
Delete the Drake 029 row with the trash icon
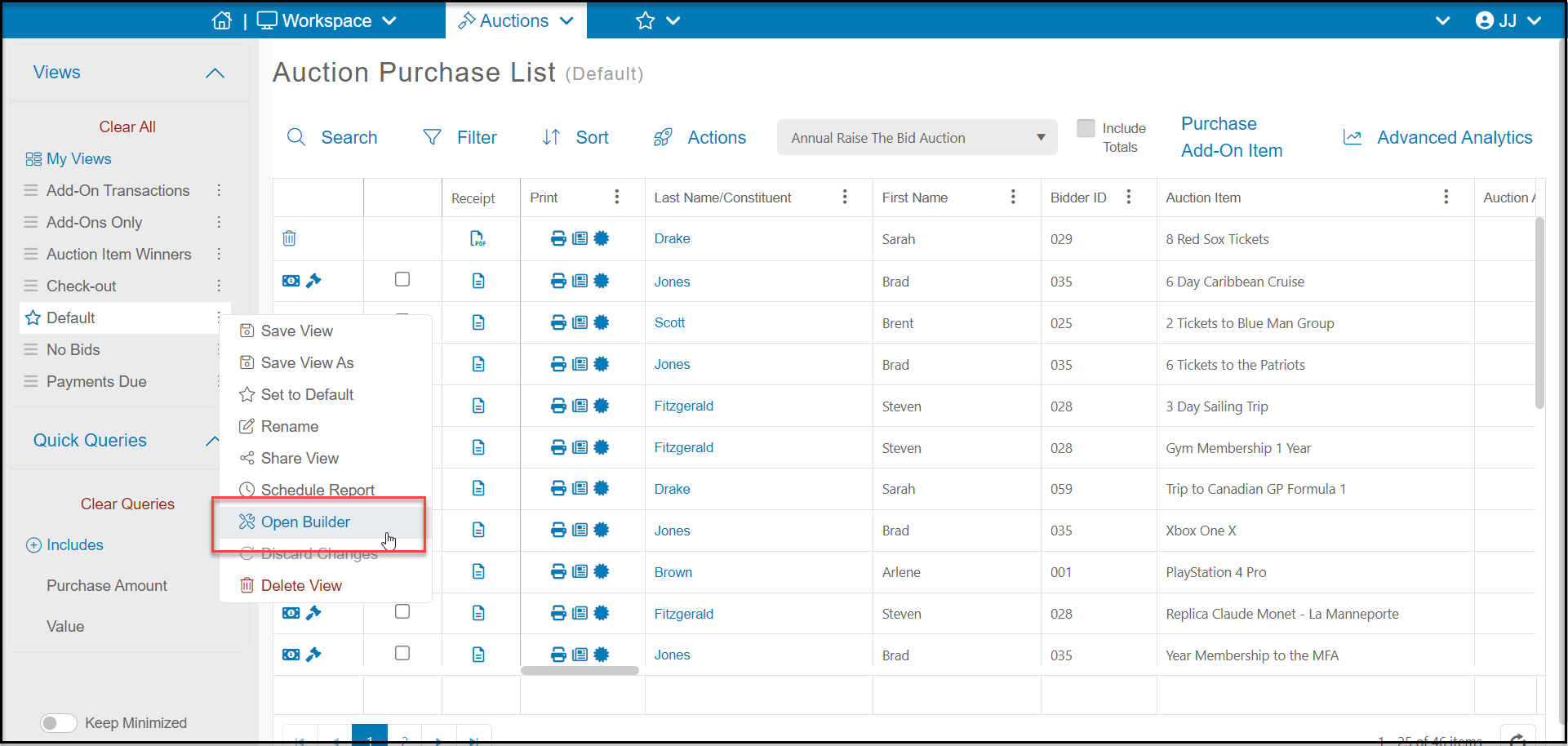pos(289,238)
